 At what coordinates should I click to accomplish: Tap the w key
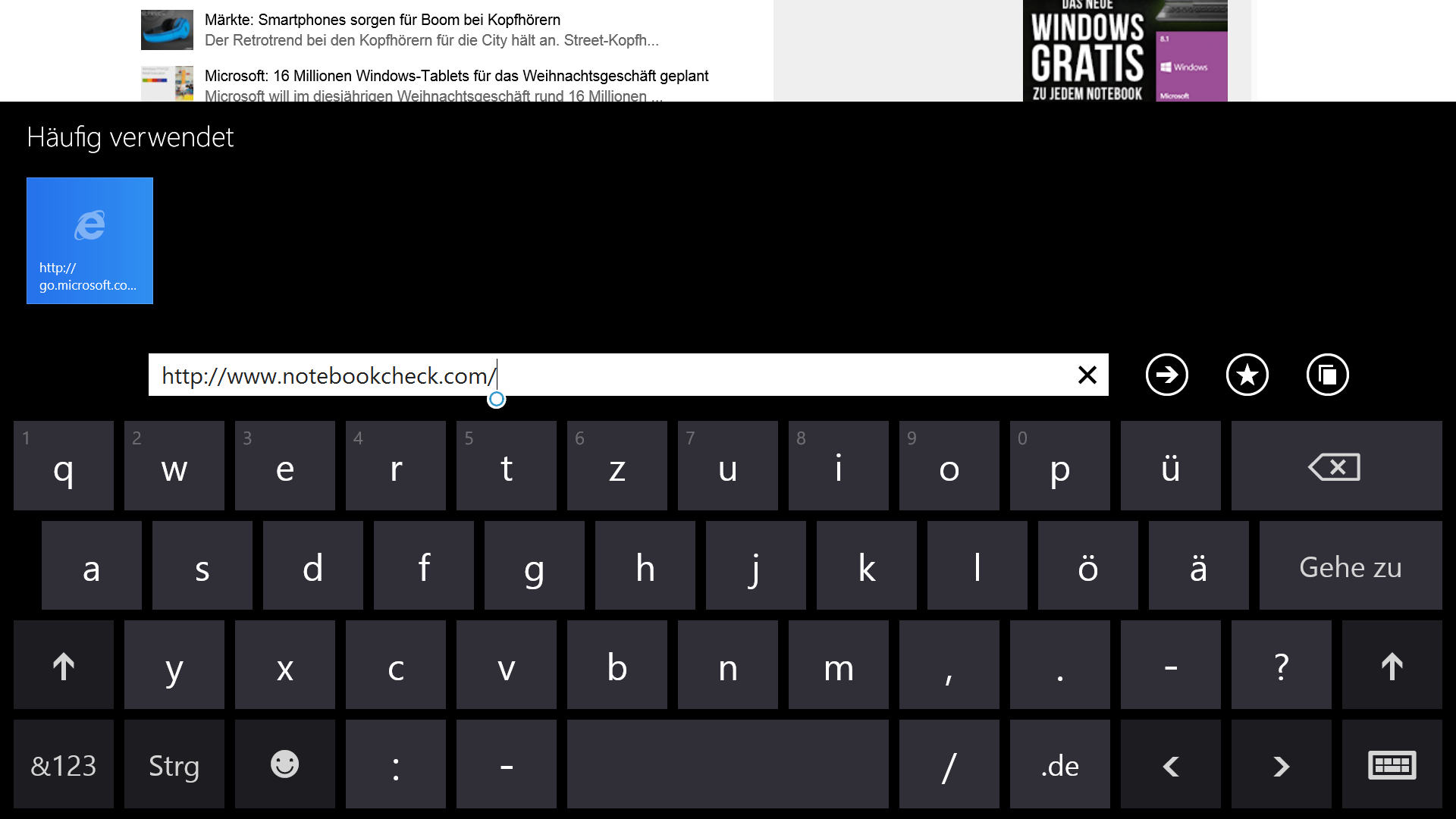[174, 466]
